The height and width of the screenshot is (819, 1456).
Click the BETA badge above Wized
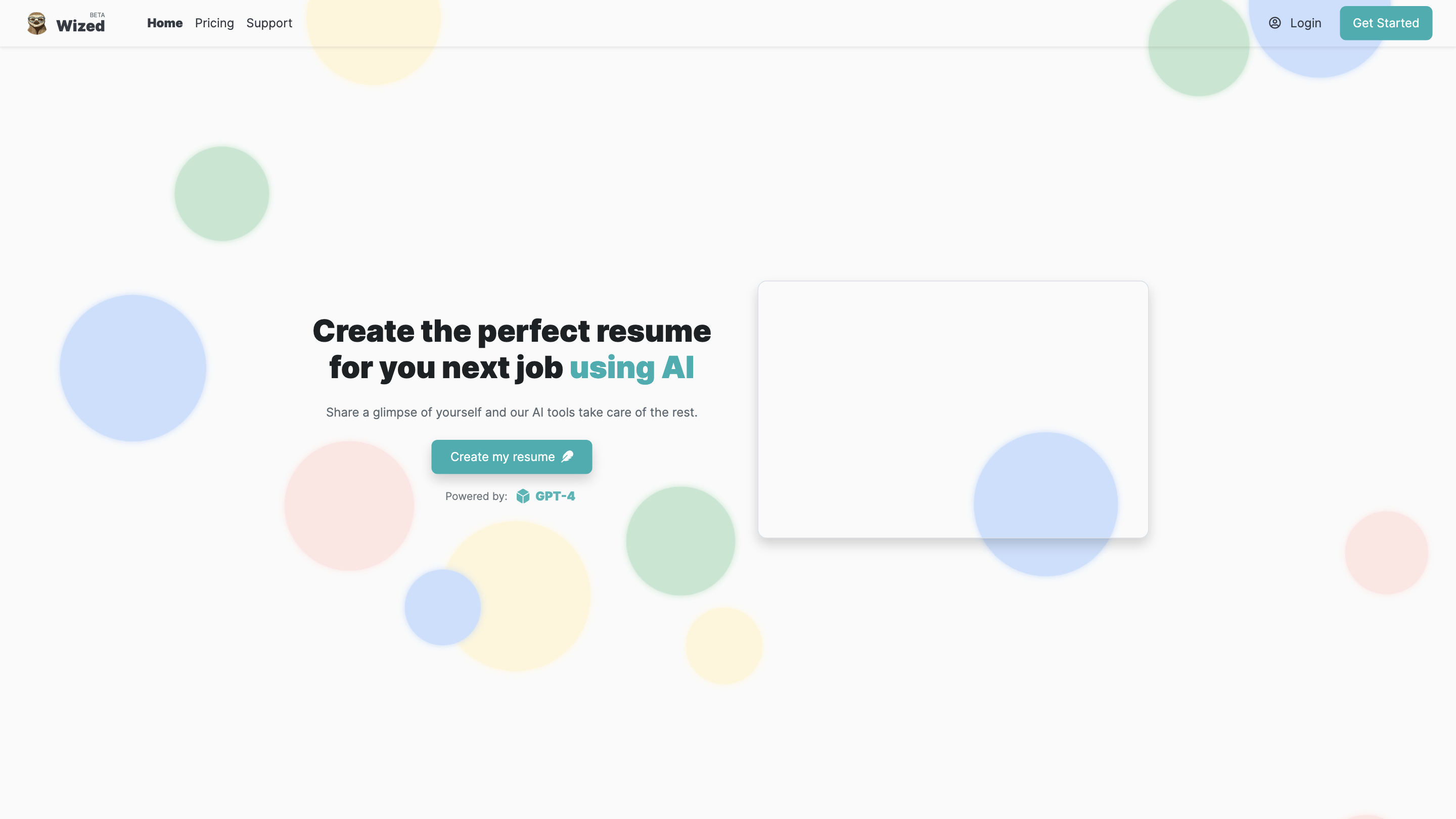click(x=97, y=14)
